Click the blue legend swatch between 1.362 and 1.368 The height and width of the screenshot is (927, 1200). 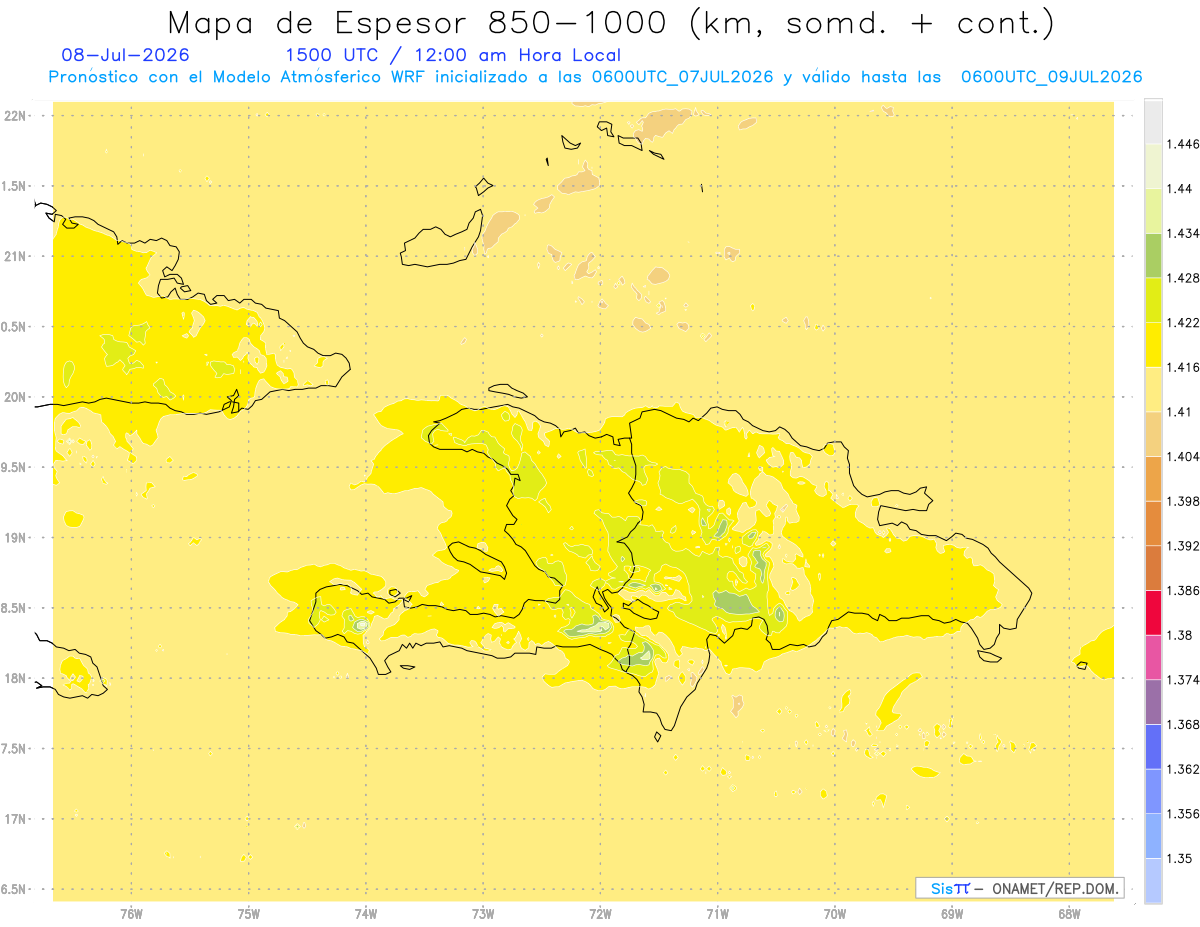[x=1153, y=747]
